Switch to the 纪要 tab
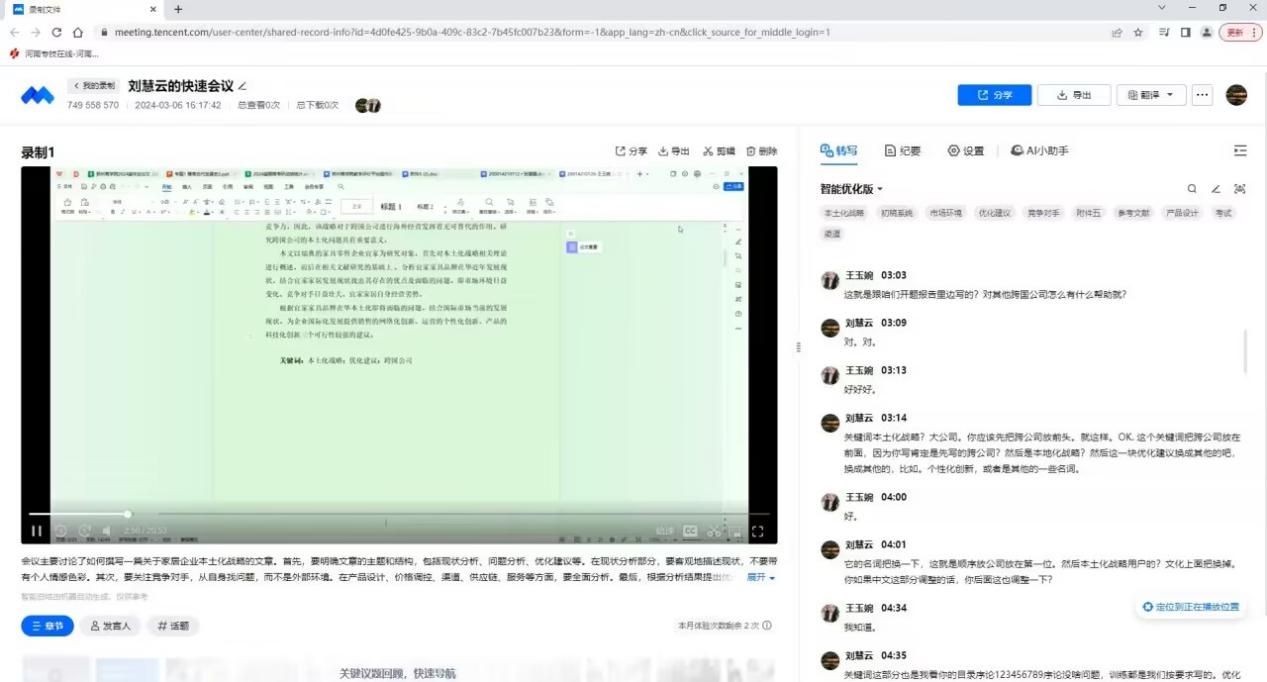Image resolution: width=1267 pixels, height=682 pixels. pyautogui.click(x=903, y=151)
